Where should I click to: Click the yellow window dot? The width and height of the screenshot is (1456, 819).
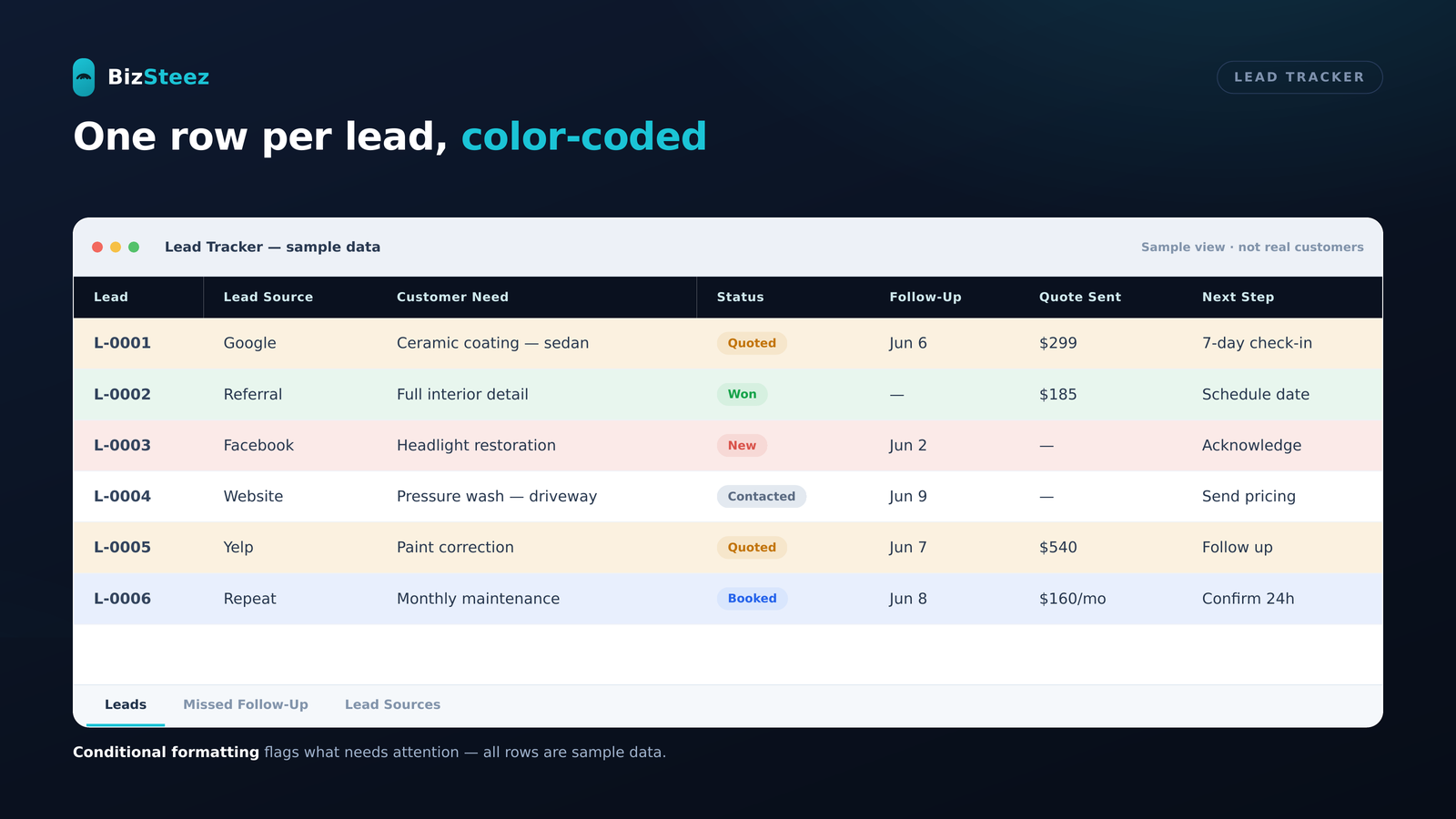116,247
